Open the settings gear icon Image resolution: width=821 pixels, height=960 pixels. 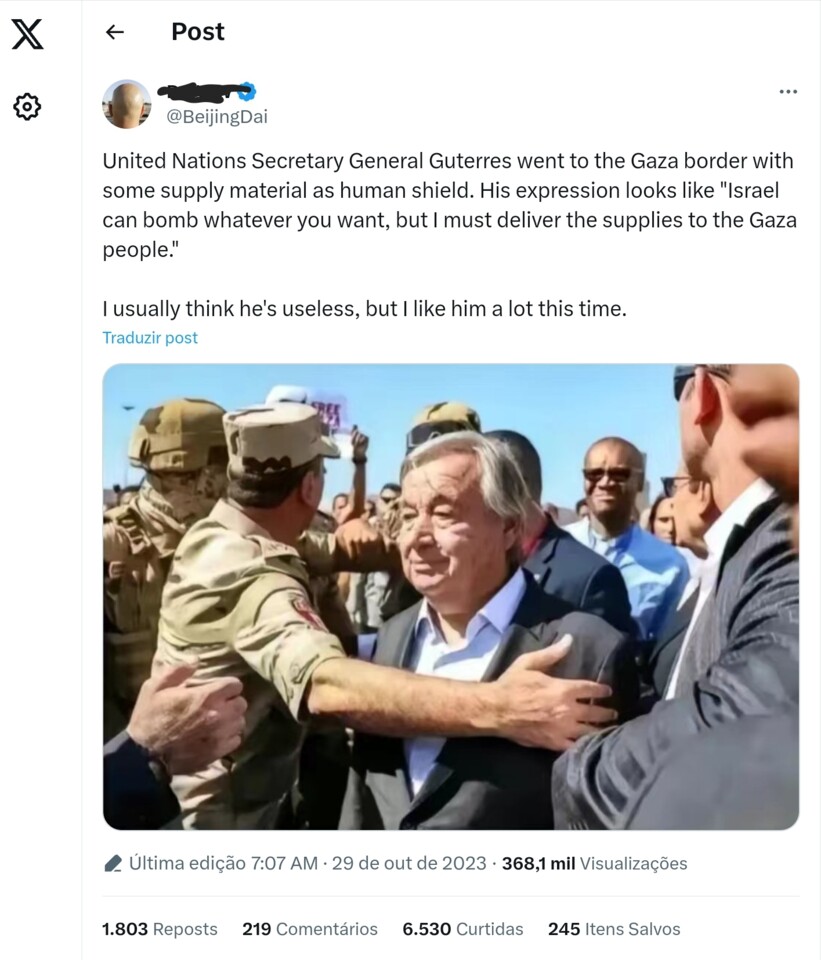pos(27,107)
